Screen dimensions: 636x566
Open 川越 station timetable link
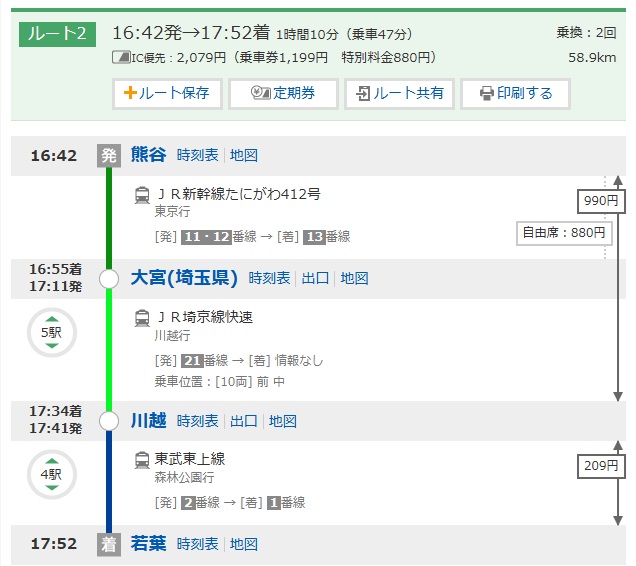(x=197, y=421)
